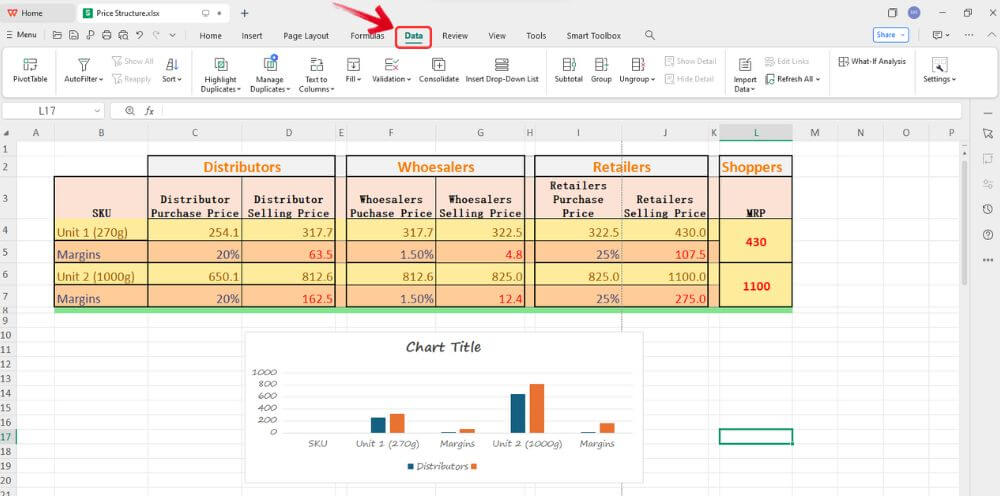Open the Smart Toolbox tab
This screenshot has width=1000, height=496.
coord(594,36)
